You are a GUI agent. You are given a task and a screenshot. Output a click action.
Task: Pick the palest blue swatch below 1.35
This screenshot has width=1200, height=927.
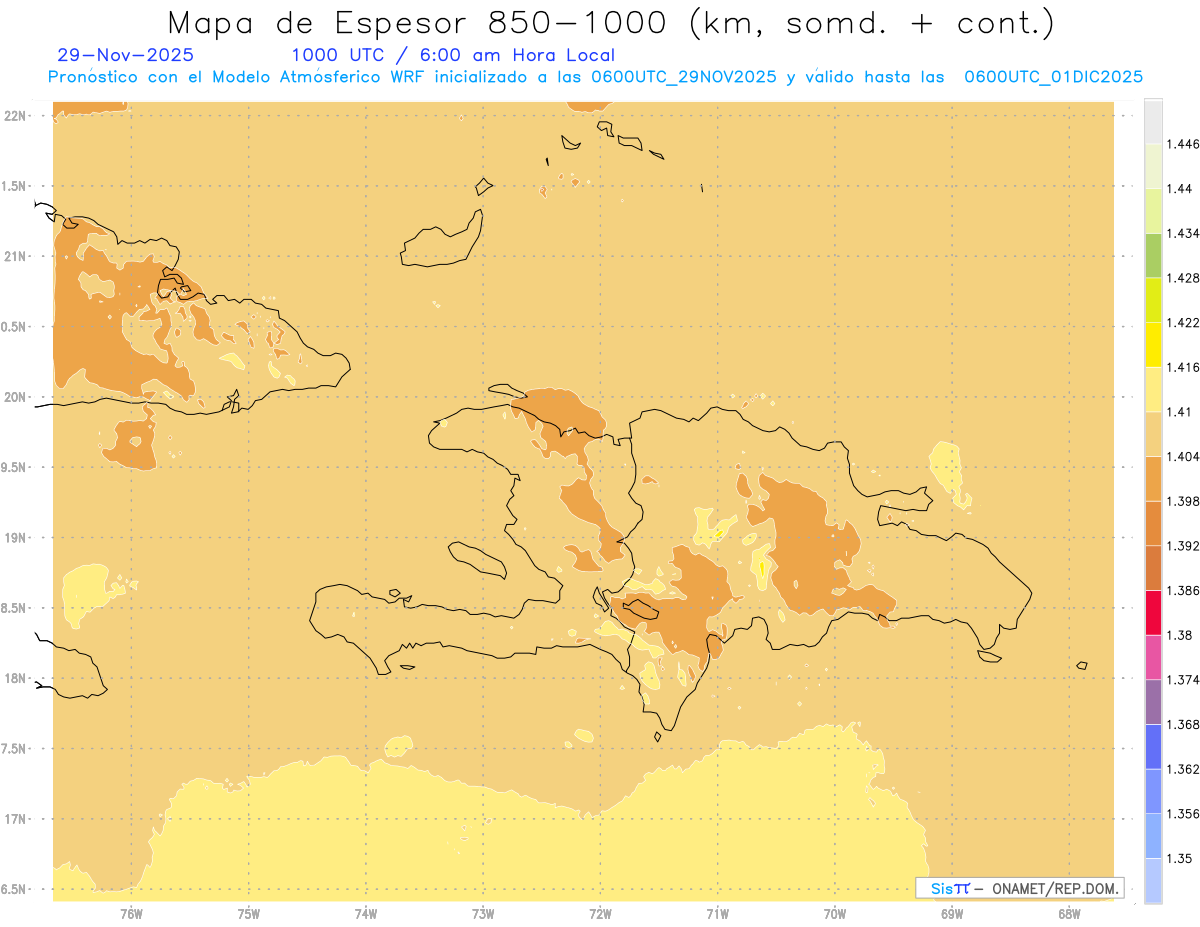[x=1153, y=880]
